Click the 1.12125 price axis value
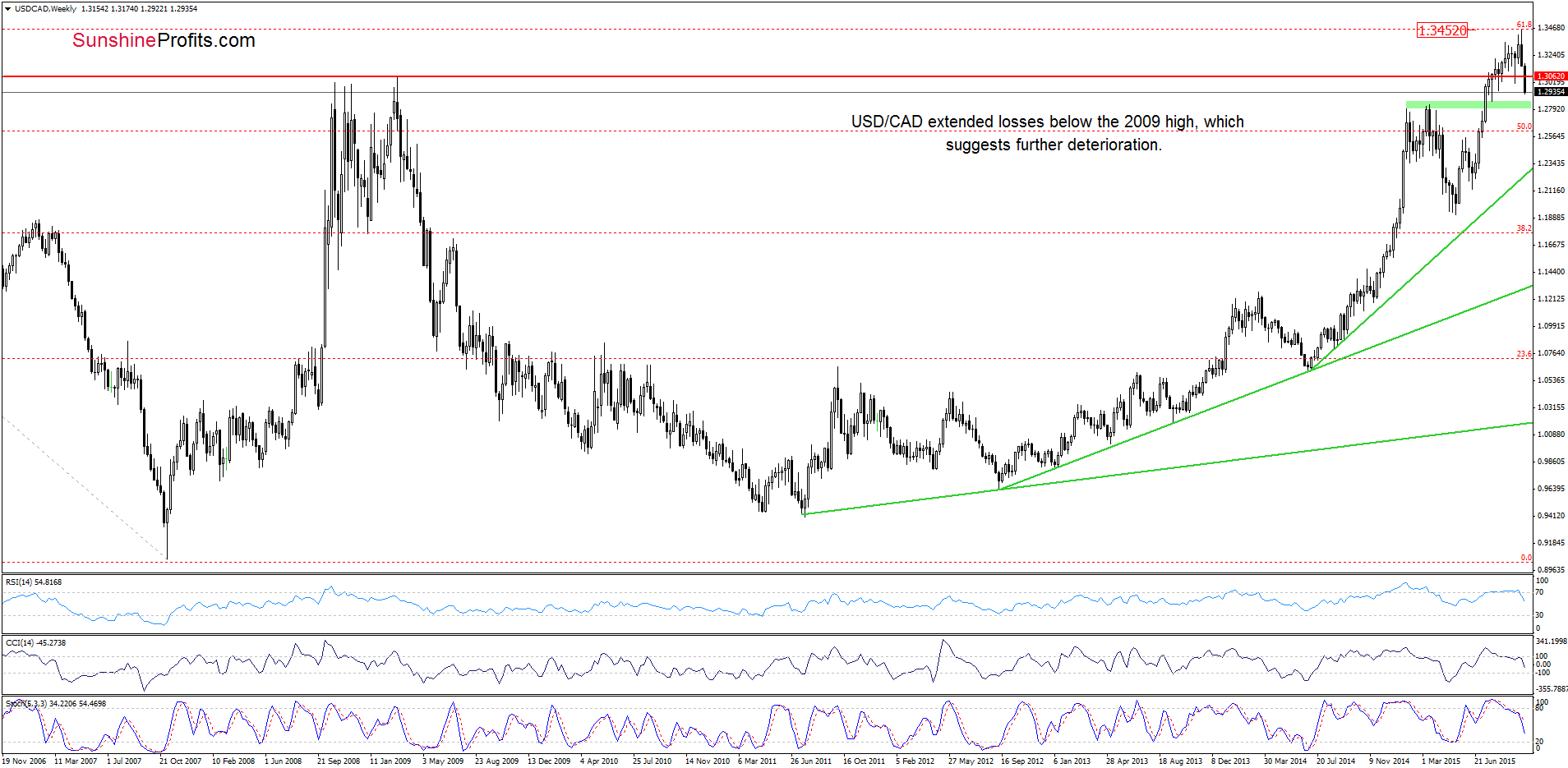Viewport: 1568px width, 768px height. point(1551,299)
